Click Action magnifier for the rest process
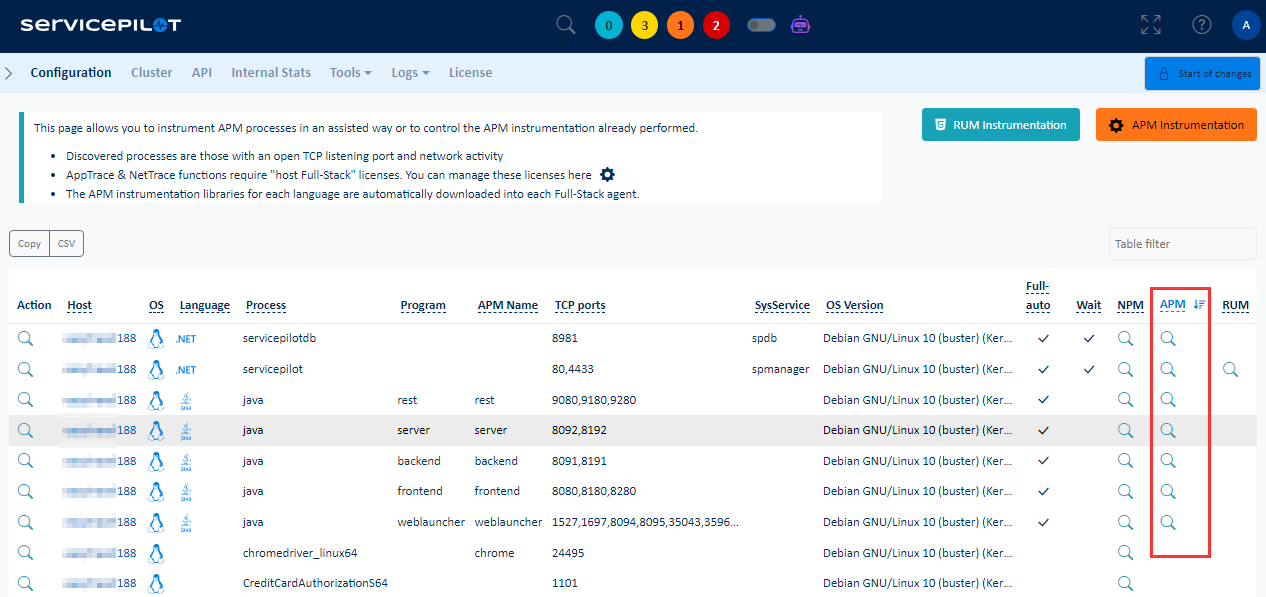 [x=26, y=400]
